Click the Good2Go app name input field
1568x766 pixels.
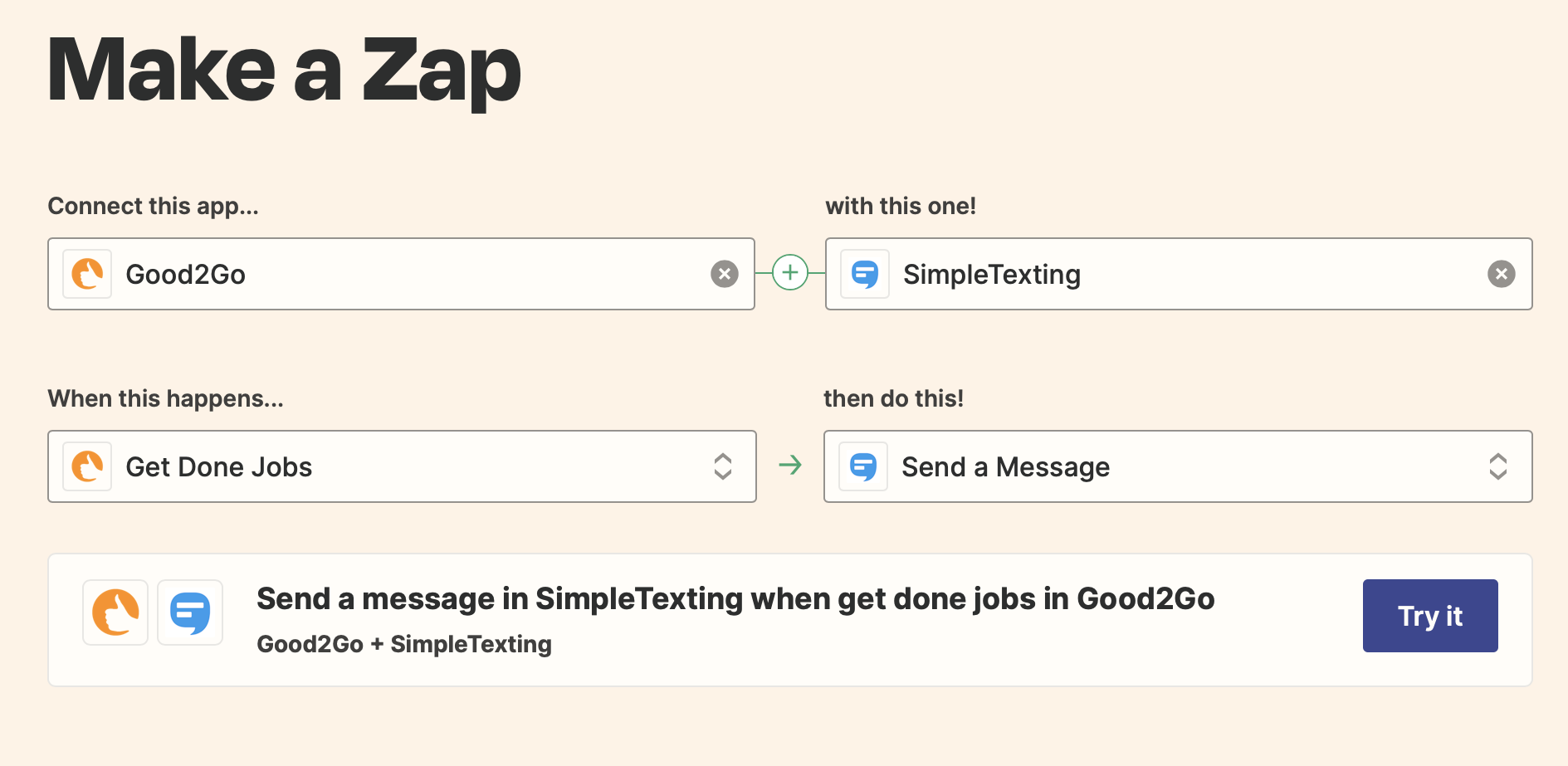tap(402, 274)
